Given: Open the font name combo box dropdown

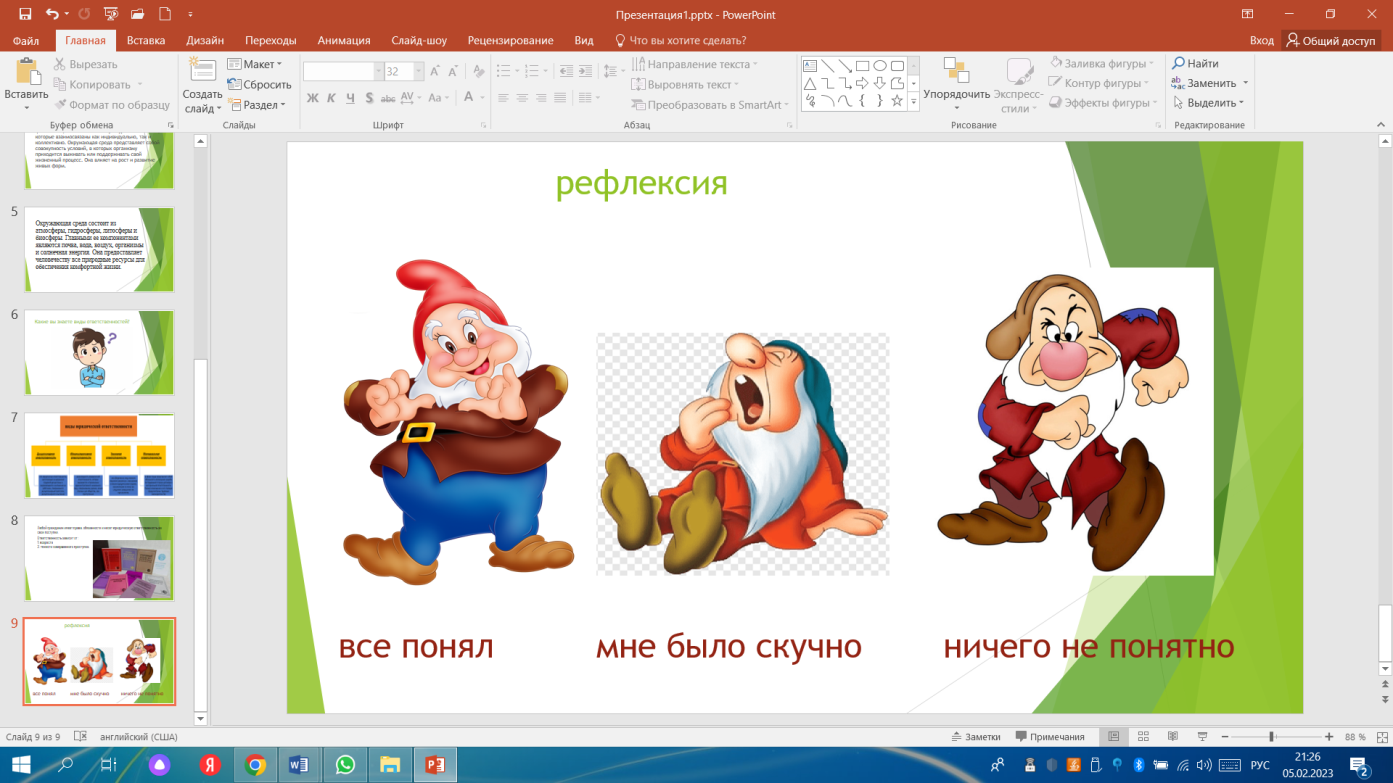Looking at the screenshot, I should (x=378, y=72).
